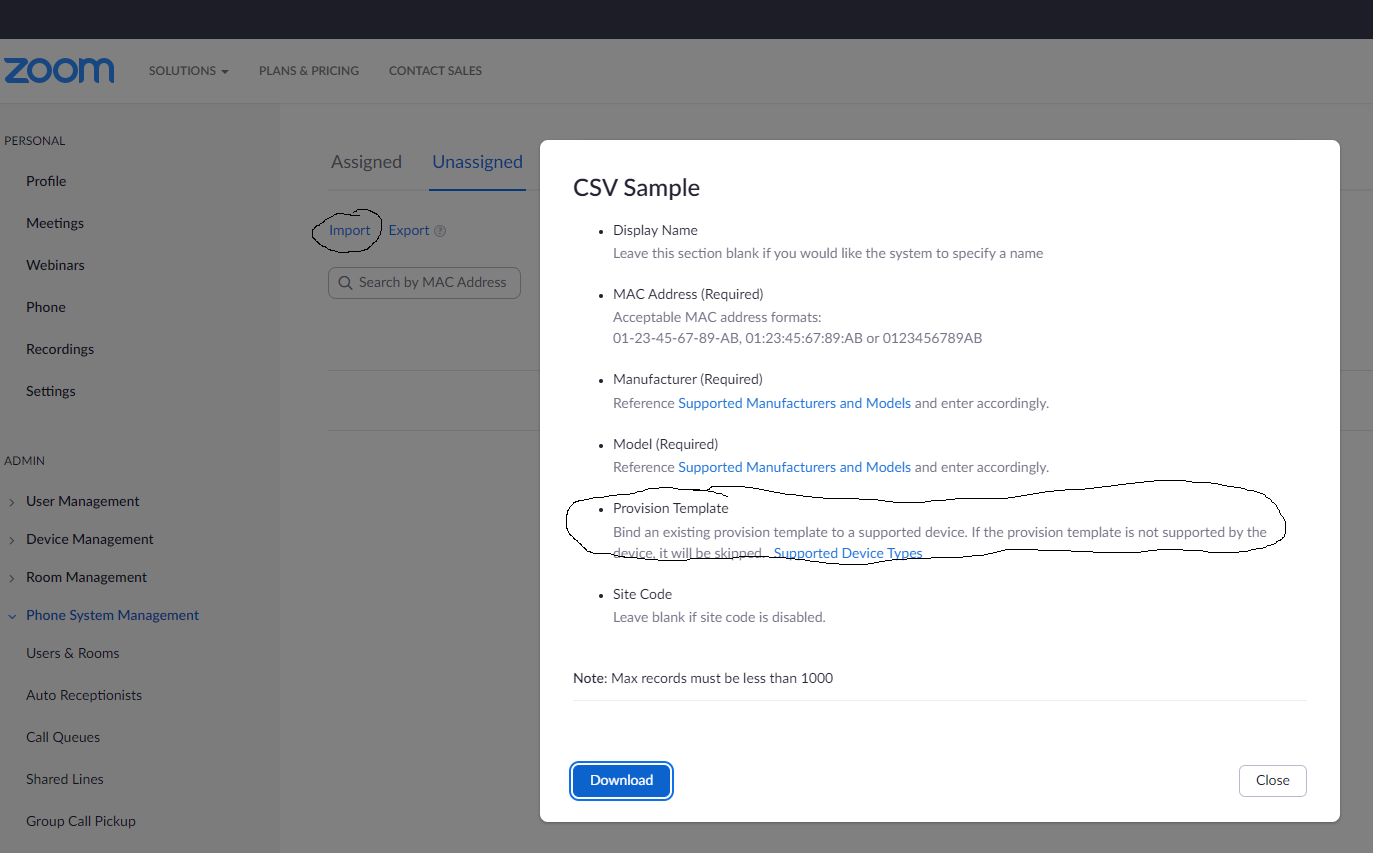Open Supported Manufacturers link under Model
This screenshot has width=1373, height=853.
click(795, 467)
